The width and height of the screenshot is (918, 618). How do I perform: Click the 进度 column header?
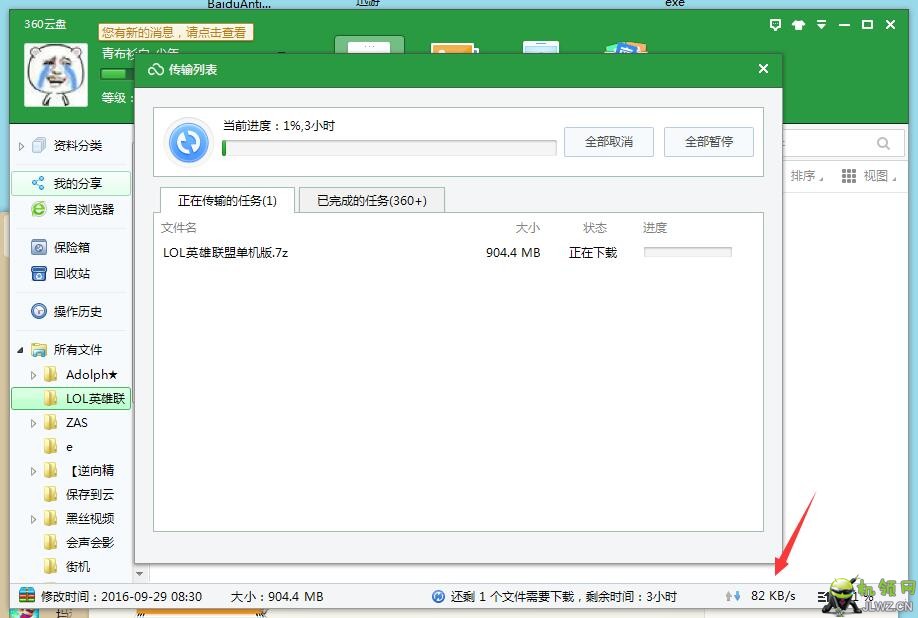coord(655,228)
